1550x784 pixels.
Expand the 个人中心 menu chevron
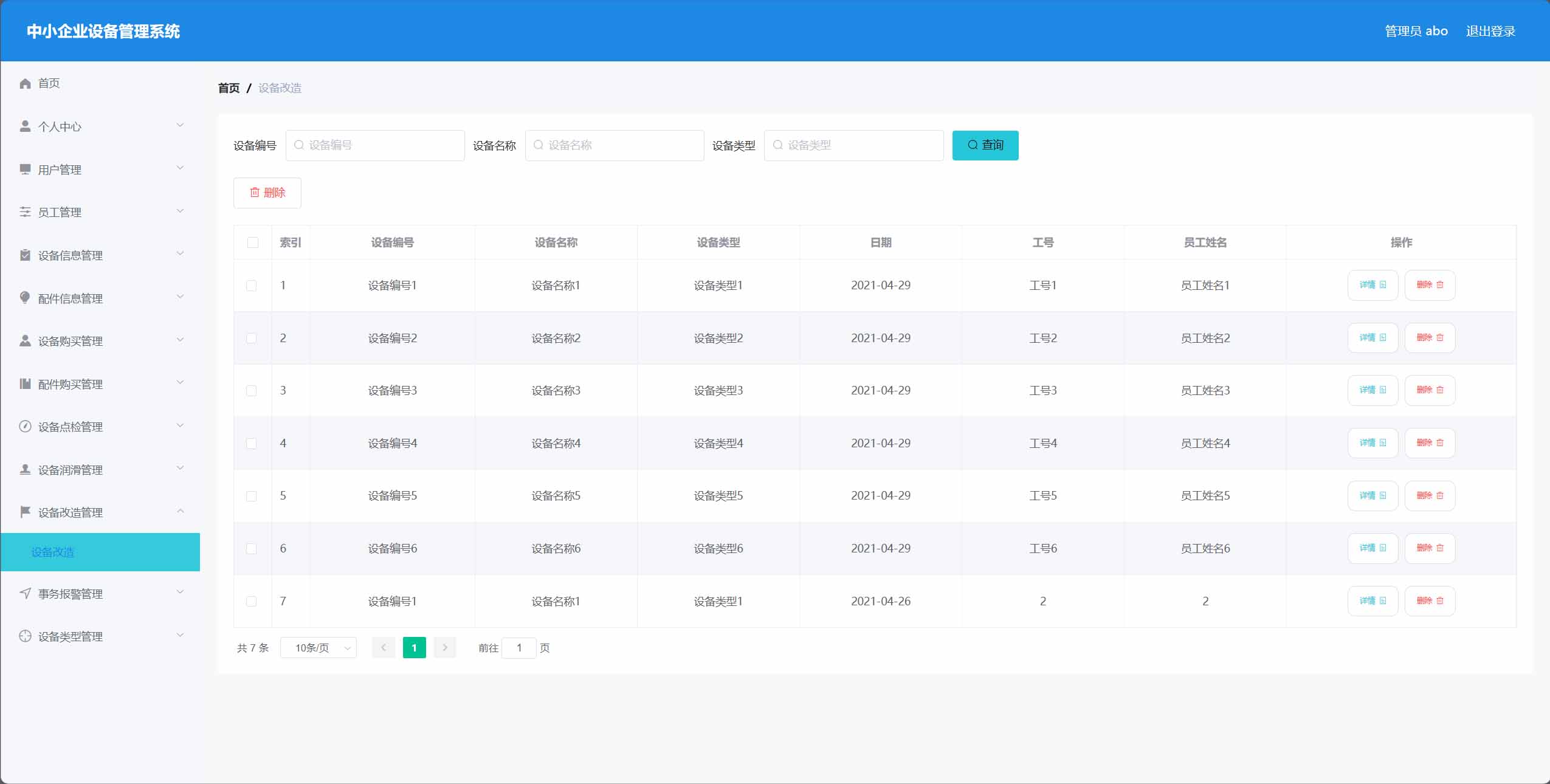tap(180, 125)
